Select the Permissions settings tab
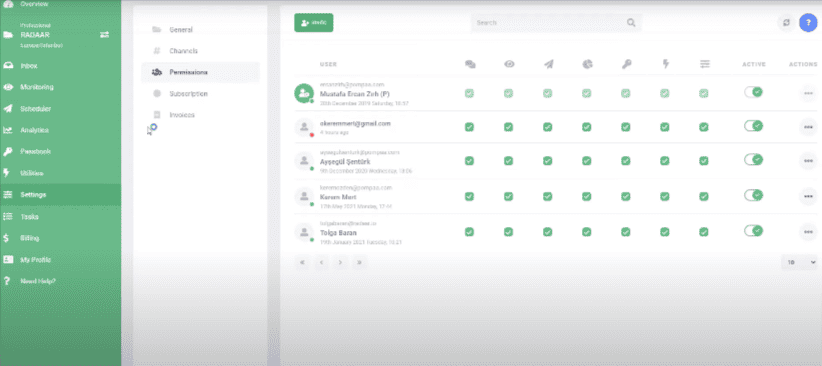Viewport: 822px width, 366px height. coord(200,72)
